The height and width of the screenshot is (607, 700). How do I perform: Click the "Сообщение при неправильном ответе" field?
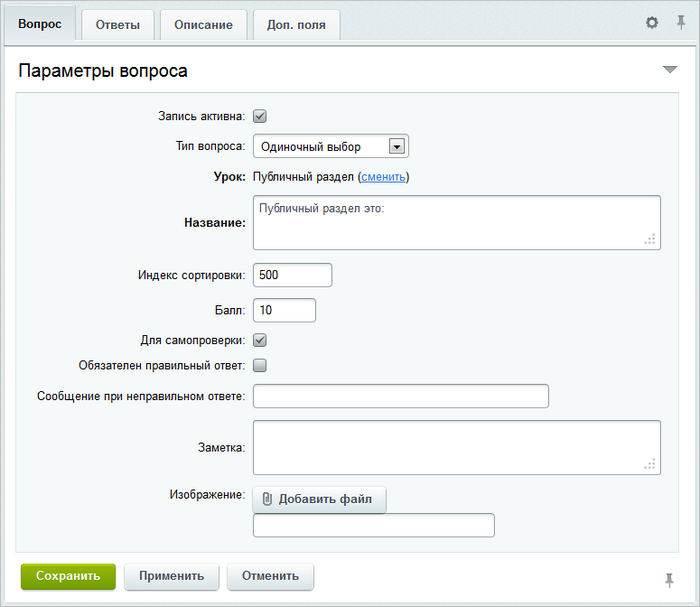pos(401,396)
